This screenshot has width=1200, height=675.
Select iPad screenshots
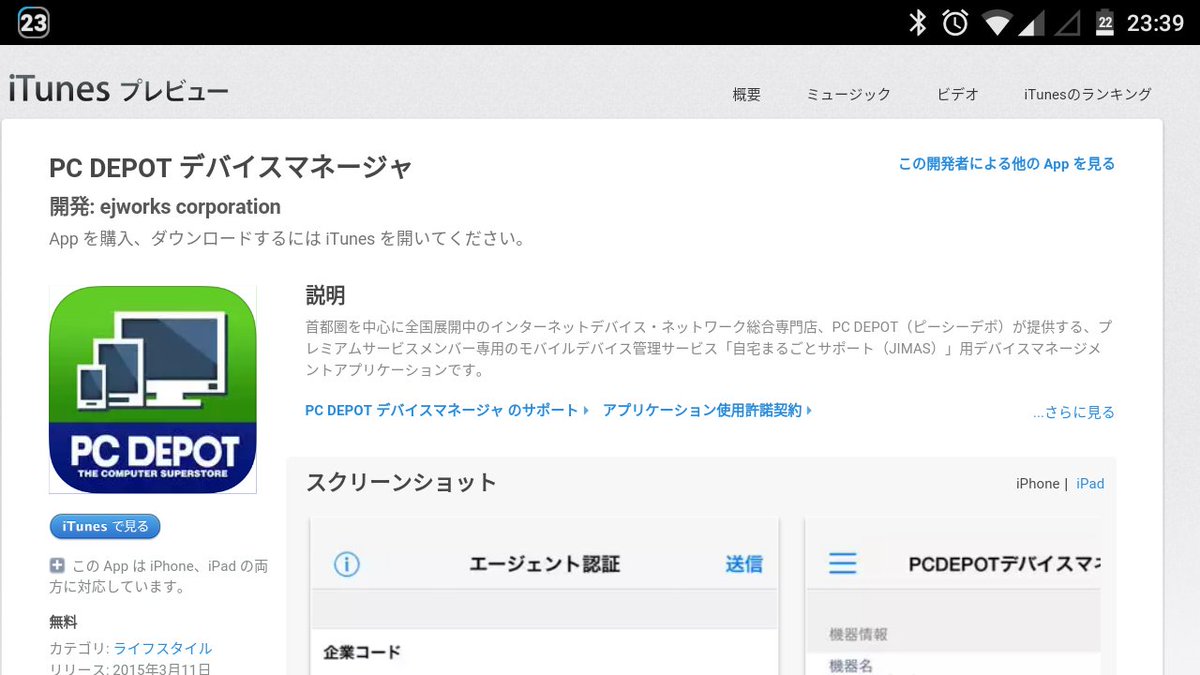click(x=1090, y=483)
